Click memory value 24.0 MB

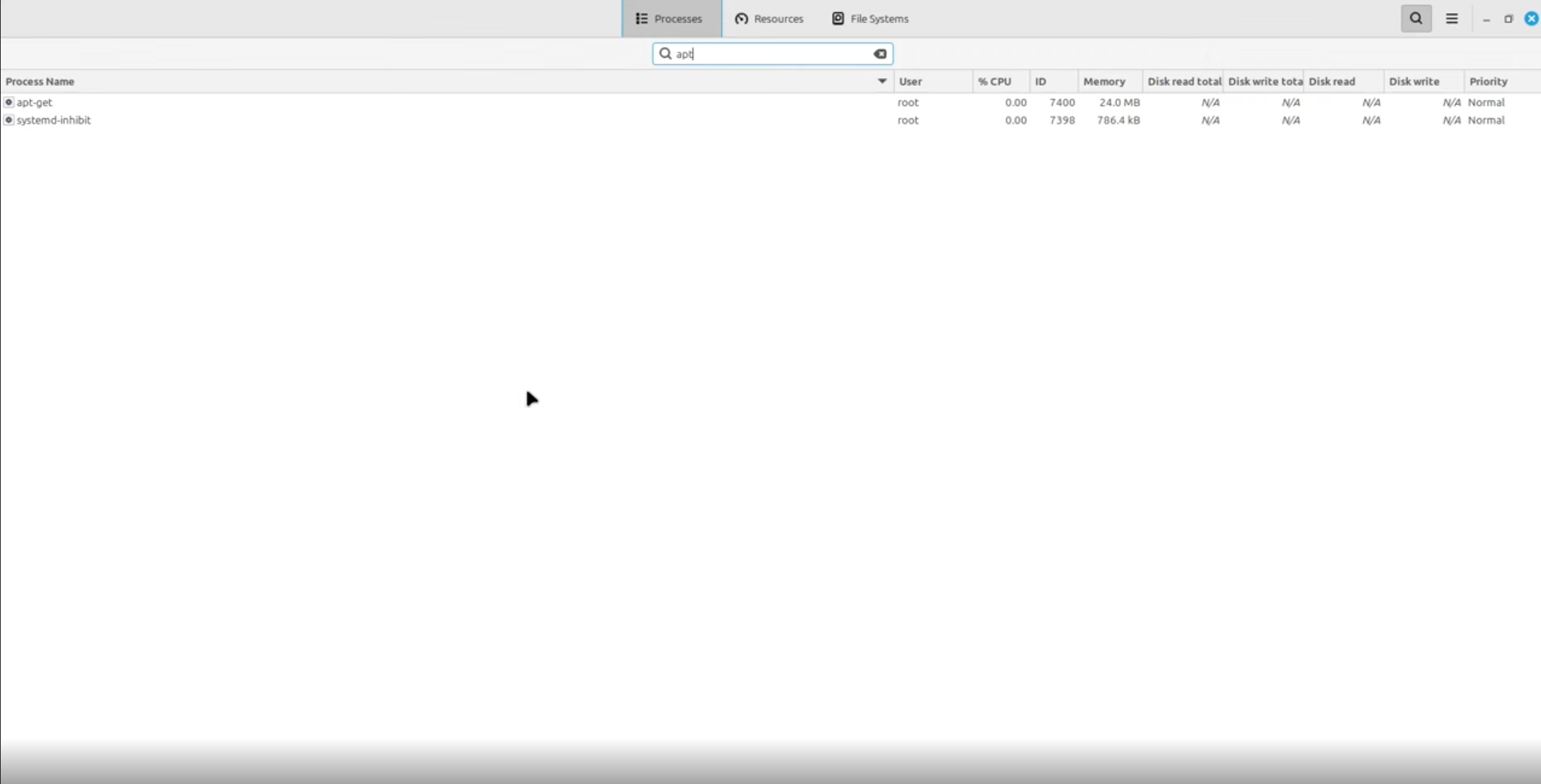(1119, 103)
